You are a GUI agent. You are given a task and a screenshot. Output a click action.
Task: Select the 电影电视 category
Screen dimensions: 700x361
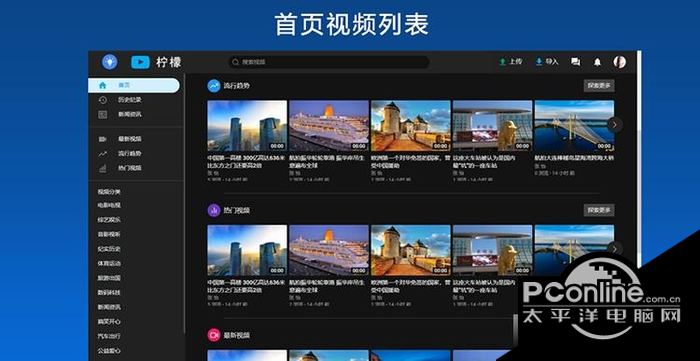[109, 205]
